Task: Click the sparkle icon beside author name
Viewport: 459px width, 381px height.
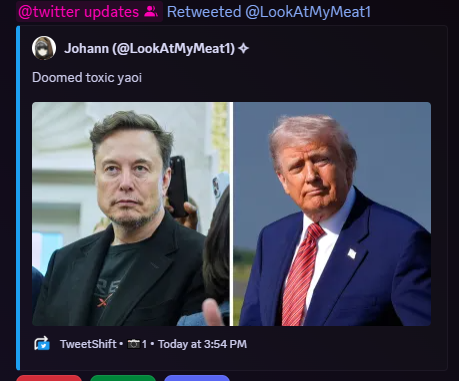Action: [x=244, y=48]
